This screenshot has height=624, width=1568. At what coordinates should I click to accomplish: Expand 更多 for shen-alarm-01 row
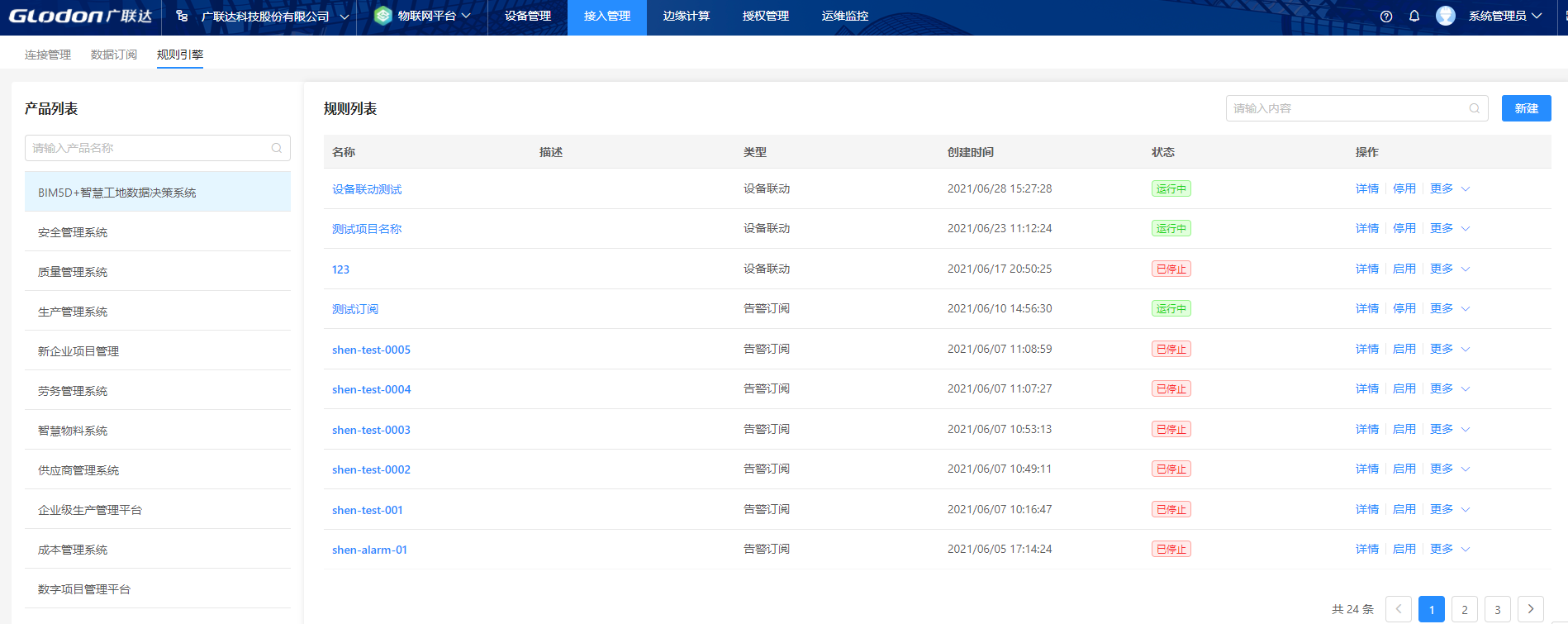(1450, 549)
